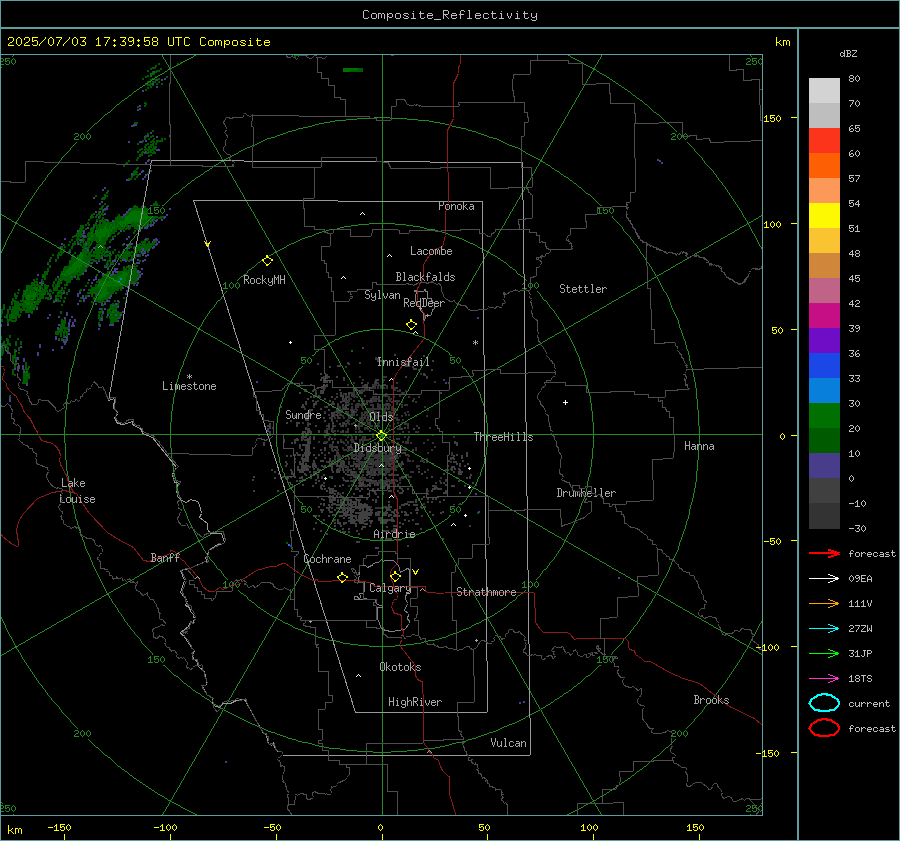Click the asterisk marker above Limestone
This screenshot has height=841, width=900.
coord(189,377)
